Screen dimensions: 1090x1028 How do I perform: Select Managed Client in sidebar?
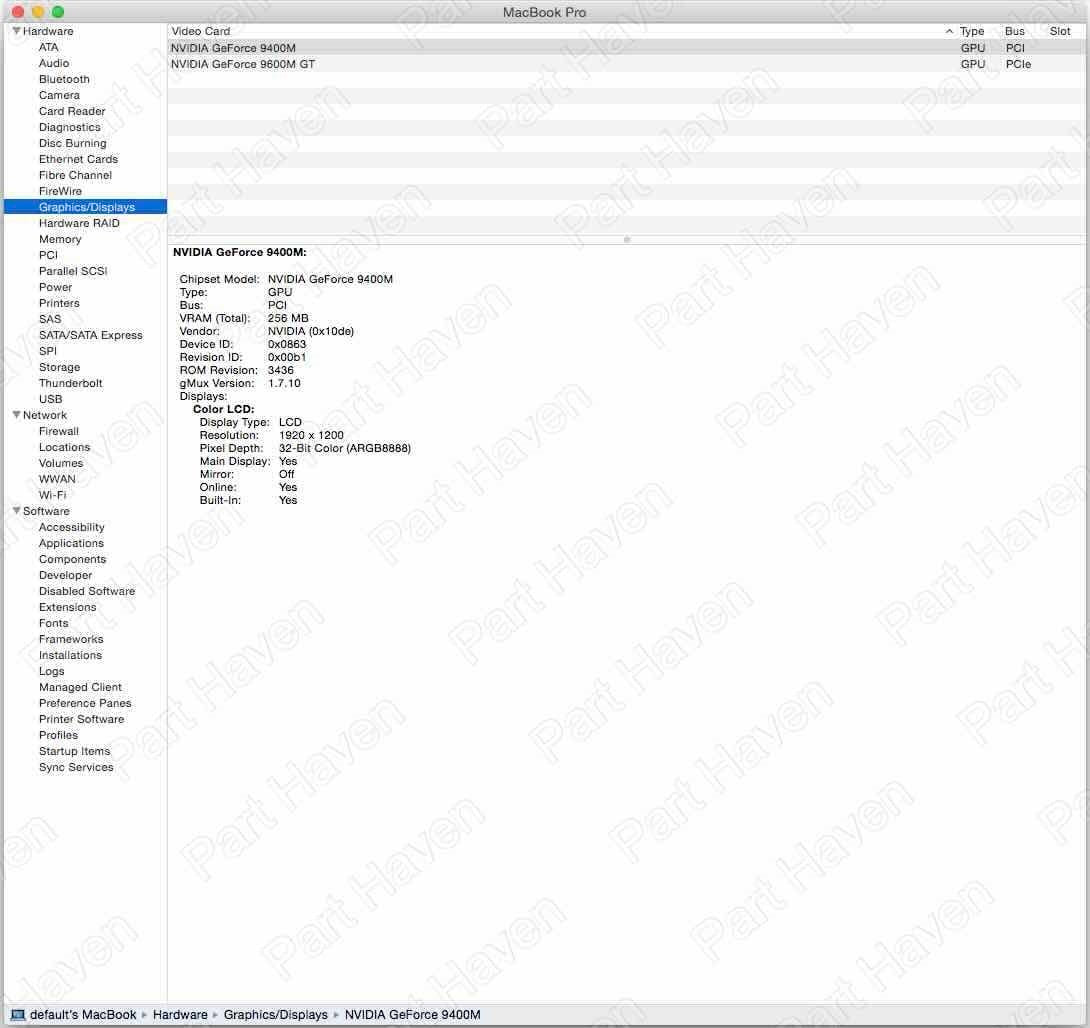pos(80,687)
